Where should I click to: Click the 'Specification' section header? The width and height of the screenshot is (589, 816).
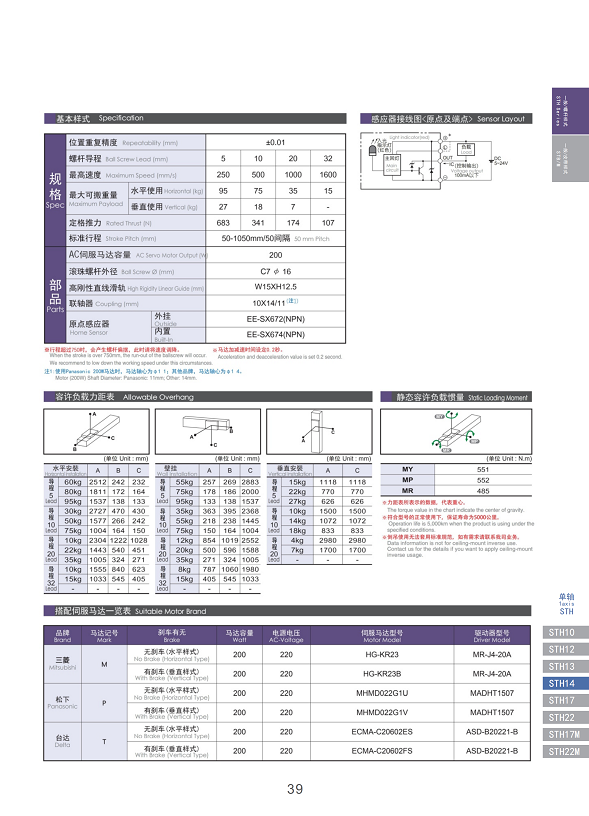coord(195,118)
